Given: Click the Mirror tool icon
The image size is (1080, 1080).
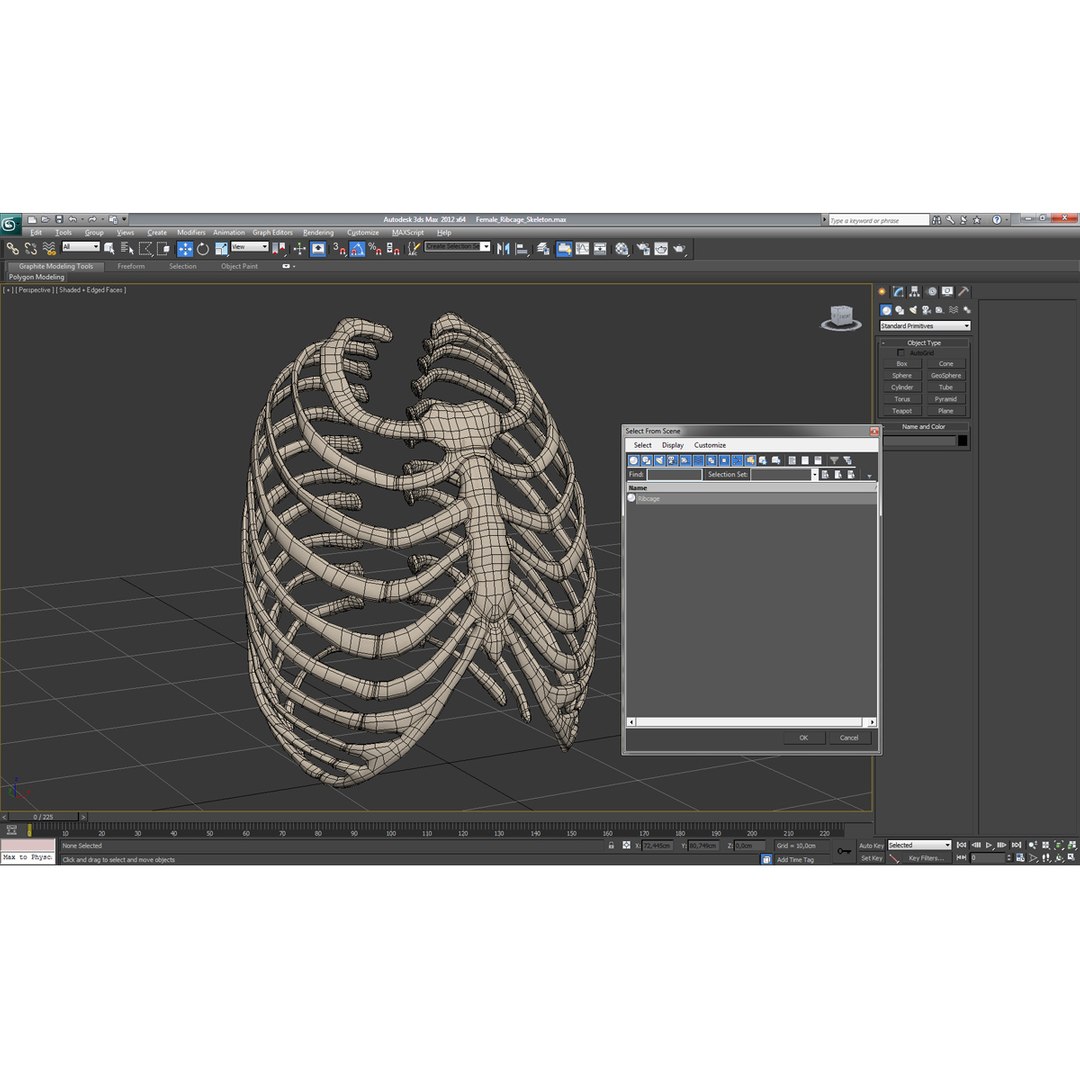Looking at the screenshot, I should click(x=503, y=249).
